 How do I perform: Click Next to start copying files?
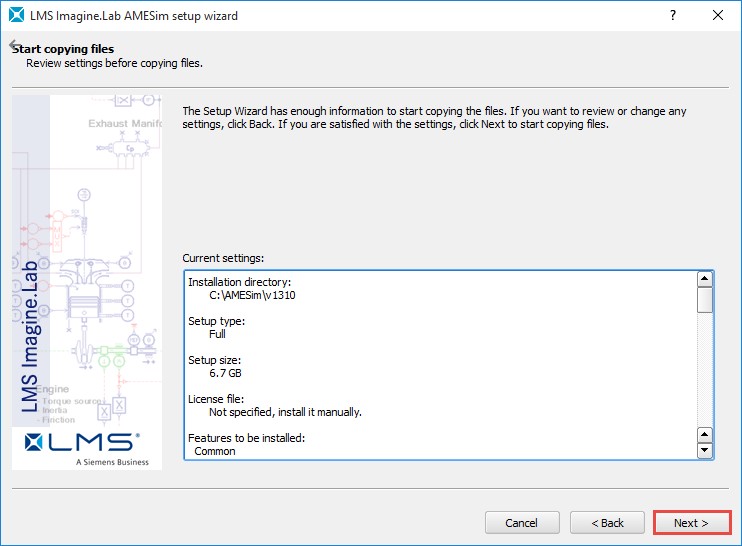(691, 523)
